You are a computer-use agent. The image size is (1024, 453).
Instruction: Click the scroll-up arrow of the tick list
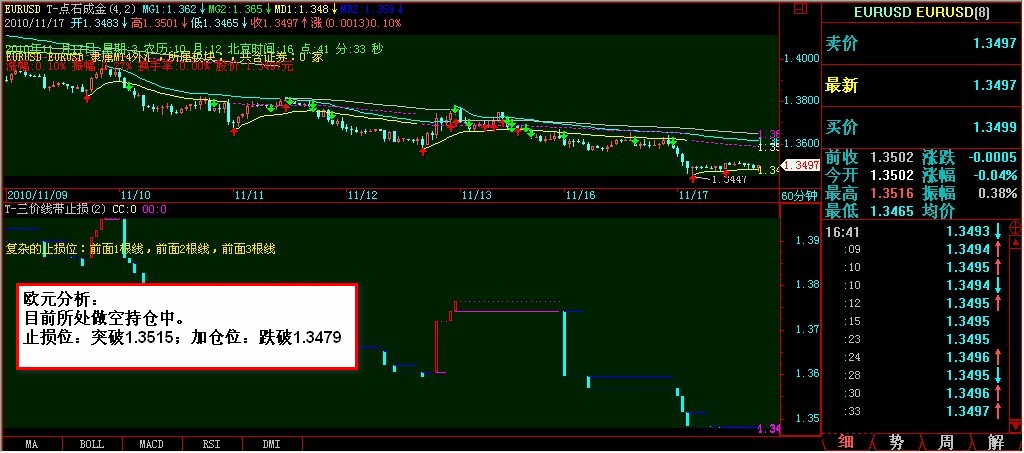(1016, 242)
